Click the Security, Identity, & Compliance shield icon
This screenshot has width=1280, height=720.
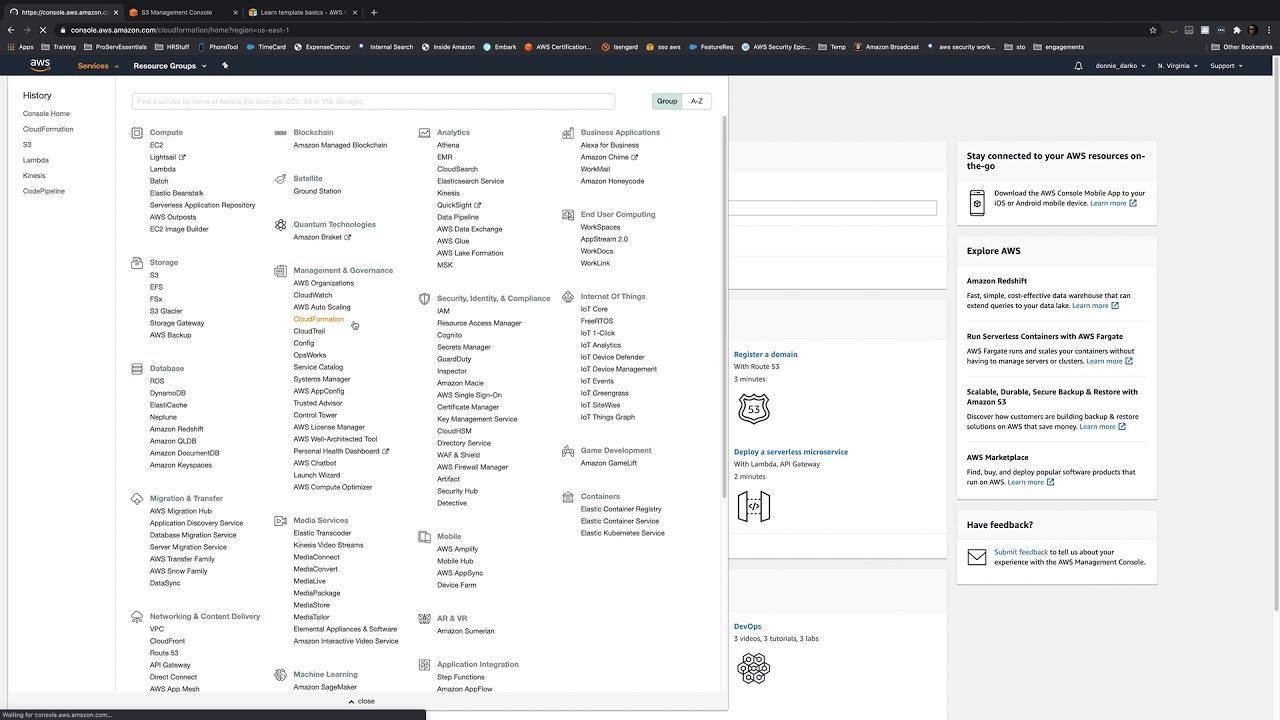[425, 298]
